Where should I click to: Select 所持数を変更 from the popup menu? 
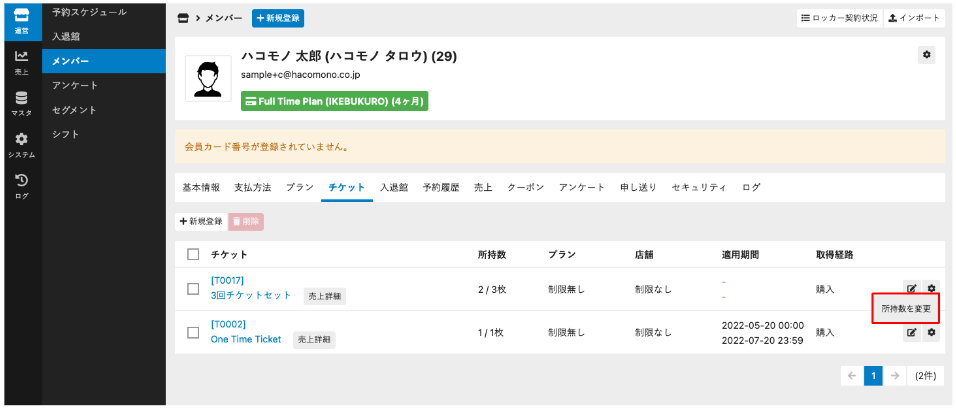906,310
